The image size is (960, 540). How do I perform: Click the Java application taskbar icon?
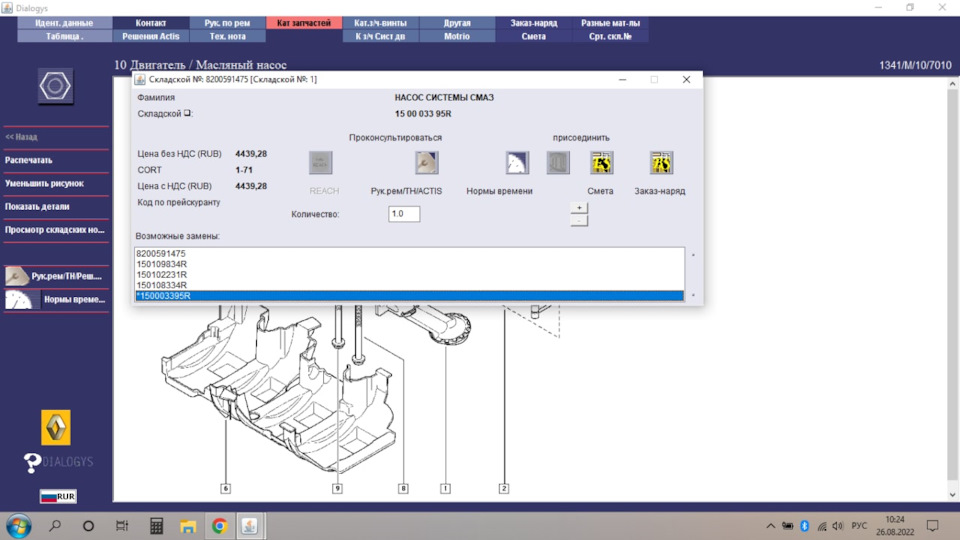250,525
